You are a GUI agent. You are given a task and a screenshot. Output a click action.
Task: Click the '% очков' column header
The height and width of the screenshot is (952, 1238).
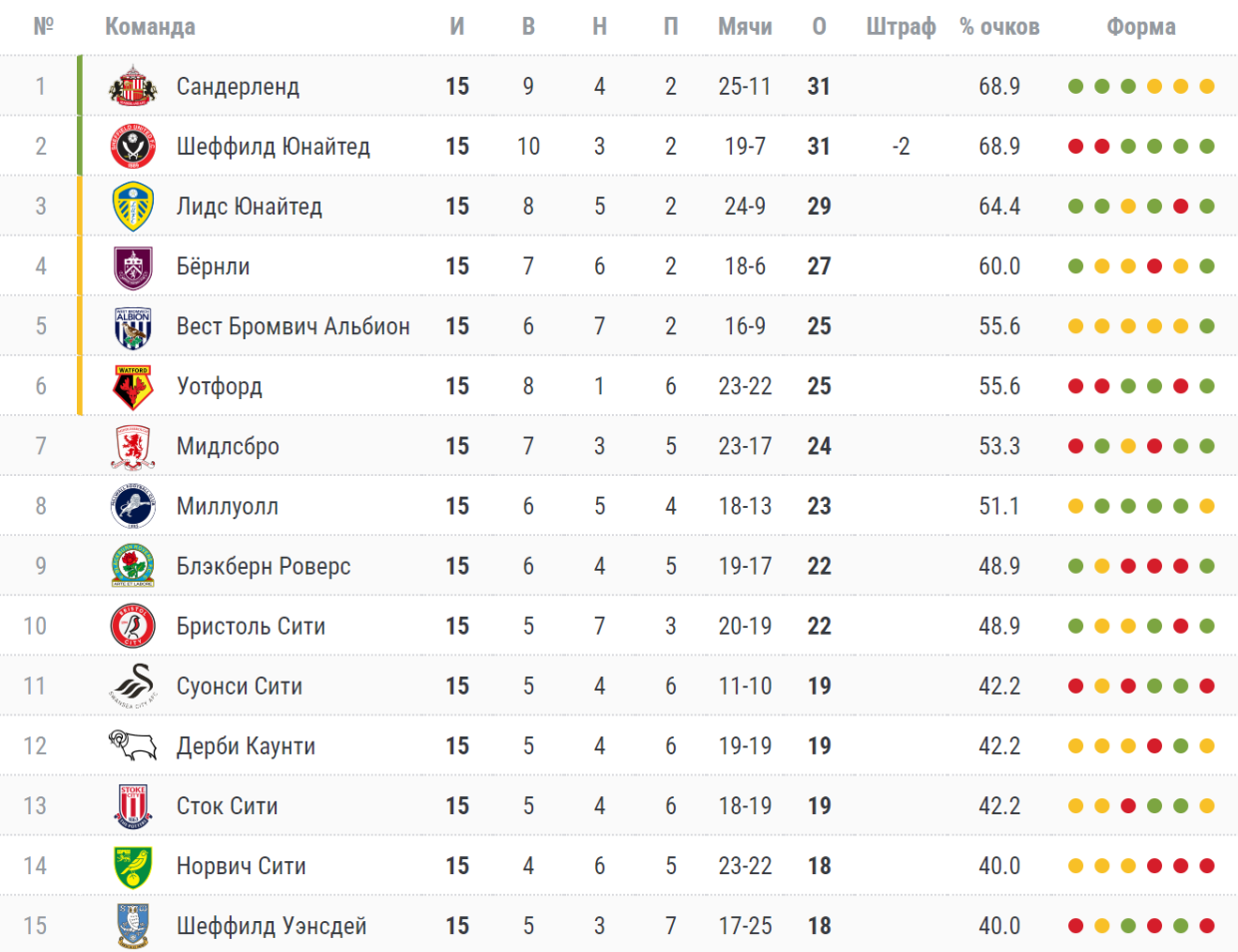pos(999,27)
